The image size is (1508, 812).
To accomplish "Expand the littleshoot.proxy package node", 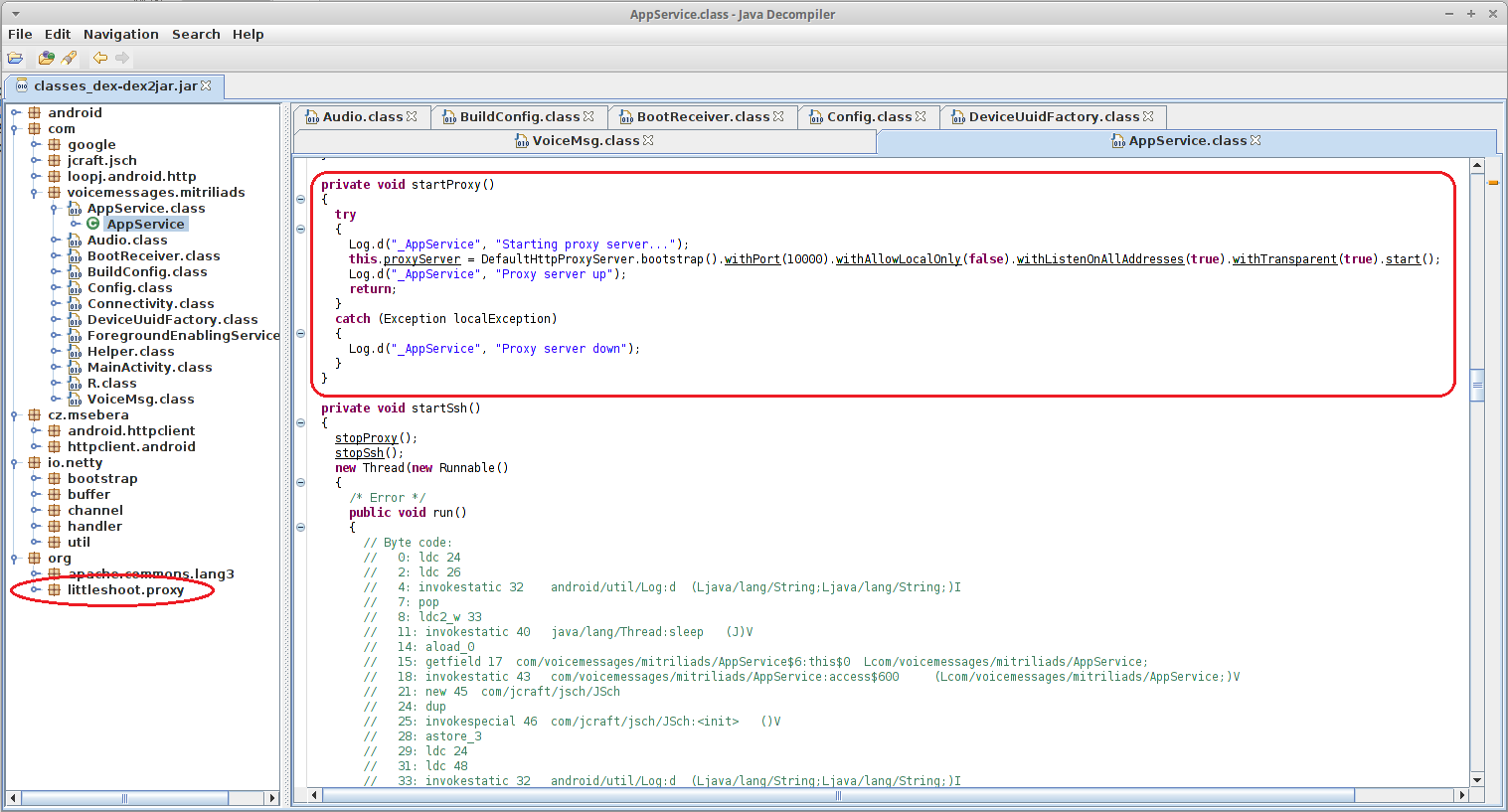I will 36,589.
